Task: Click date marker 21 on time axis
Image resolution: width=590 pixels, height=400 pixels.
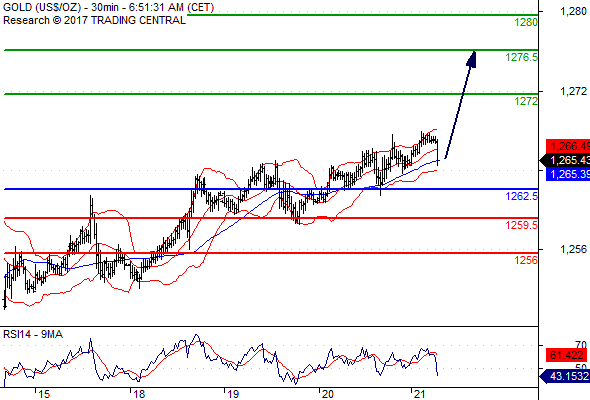Action: pyautogui.click(x=419, y=394)
